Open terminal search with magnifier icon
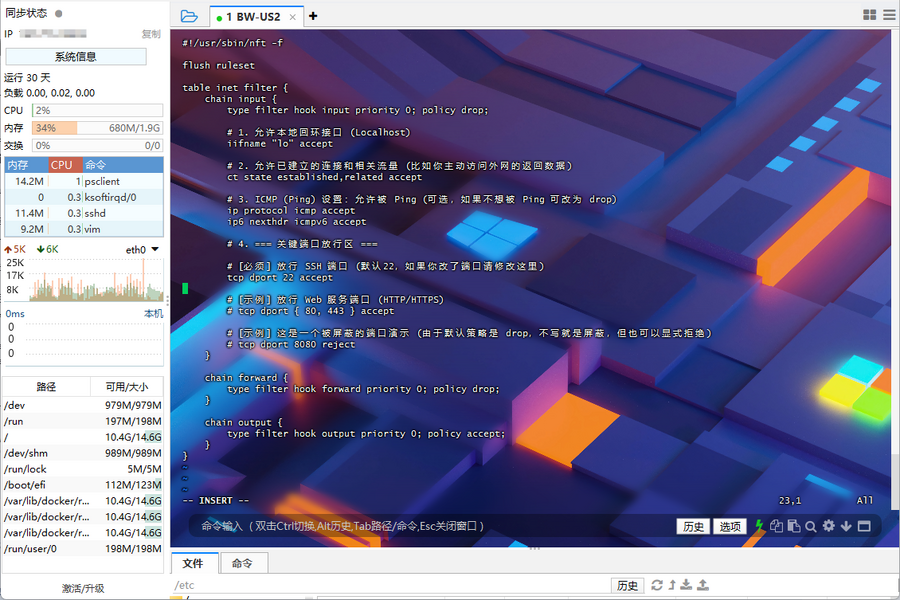This screenshot has width=900, height=600. [811, 526]
